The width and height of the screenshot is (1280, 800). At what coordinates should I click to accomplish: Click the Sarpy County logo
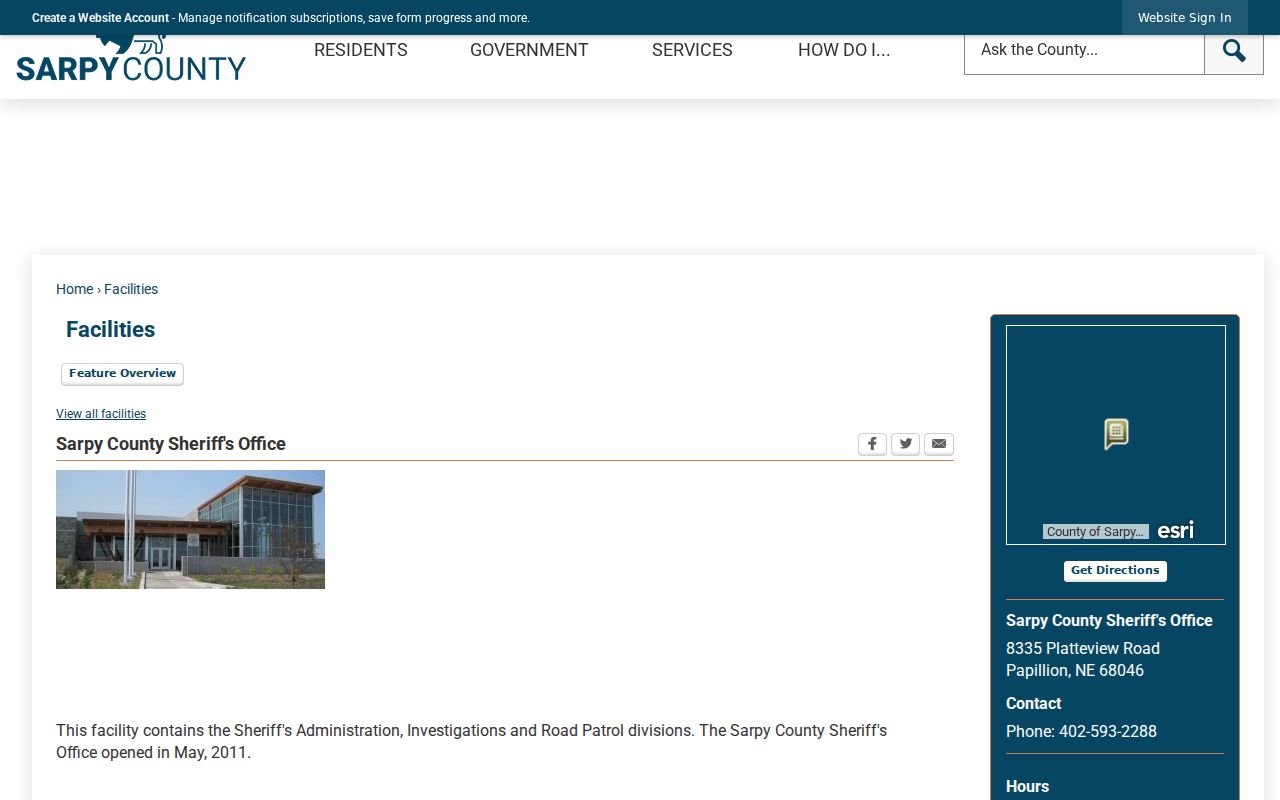pos(131,60)
